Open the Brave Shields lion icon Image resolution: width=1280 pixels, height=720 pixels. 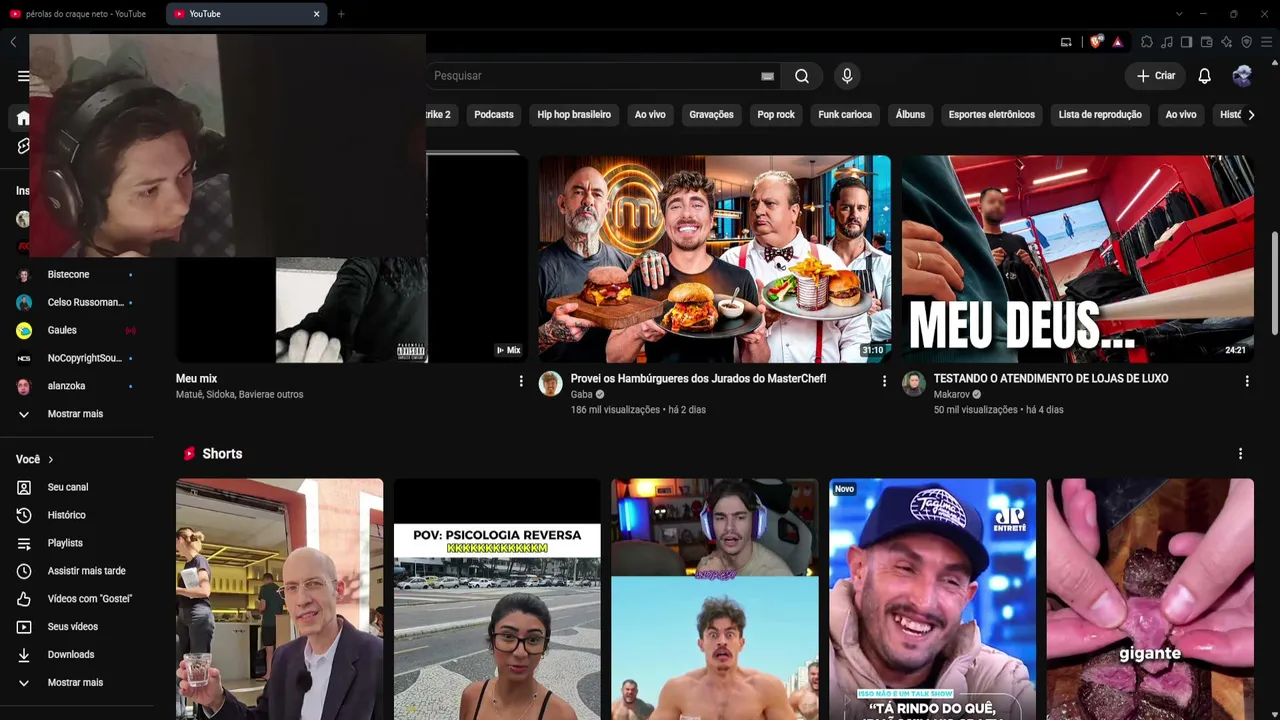(1097, 42)
